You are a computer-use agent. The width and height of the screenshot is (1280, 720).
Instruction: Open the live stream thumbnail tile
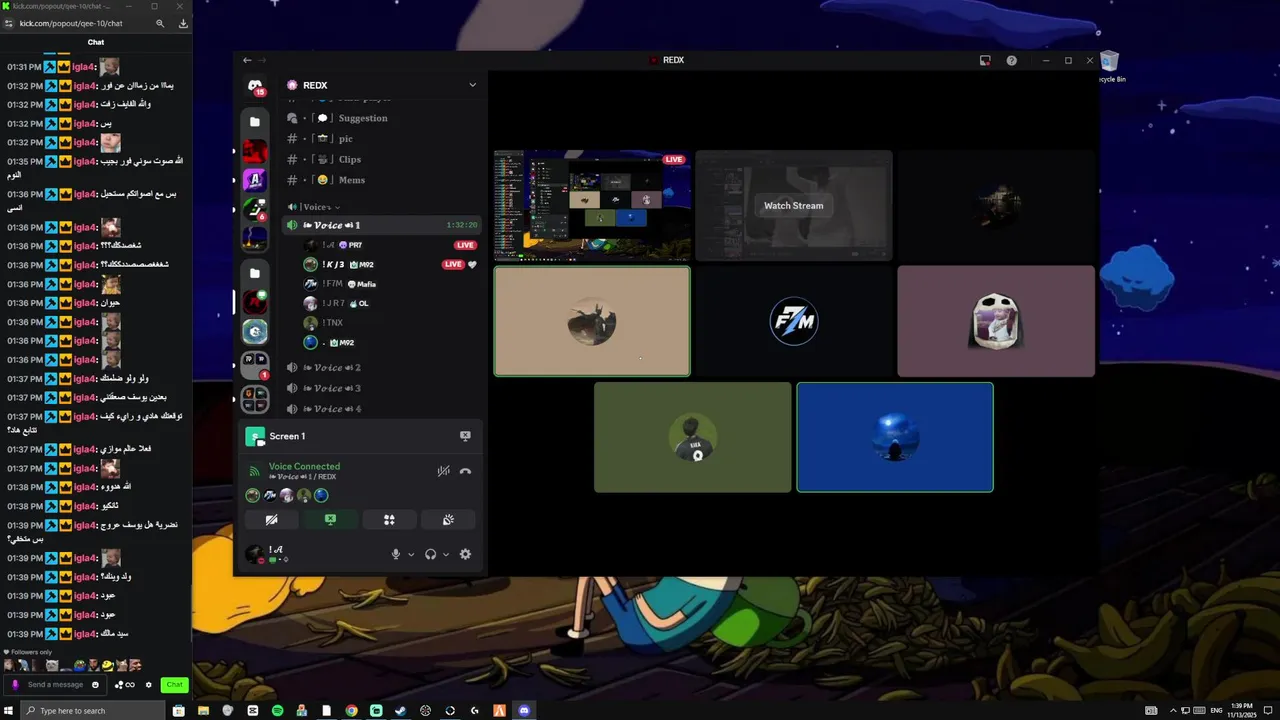tap(592, 205)
